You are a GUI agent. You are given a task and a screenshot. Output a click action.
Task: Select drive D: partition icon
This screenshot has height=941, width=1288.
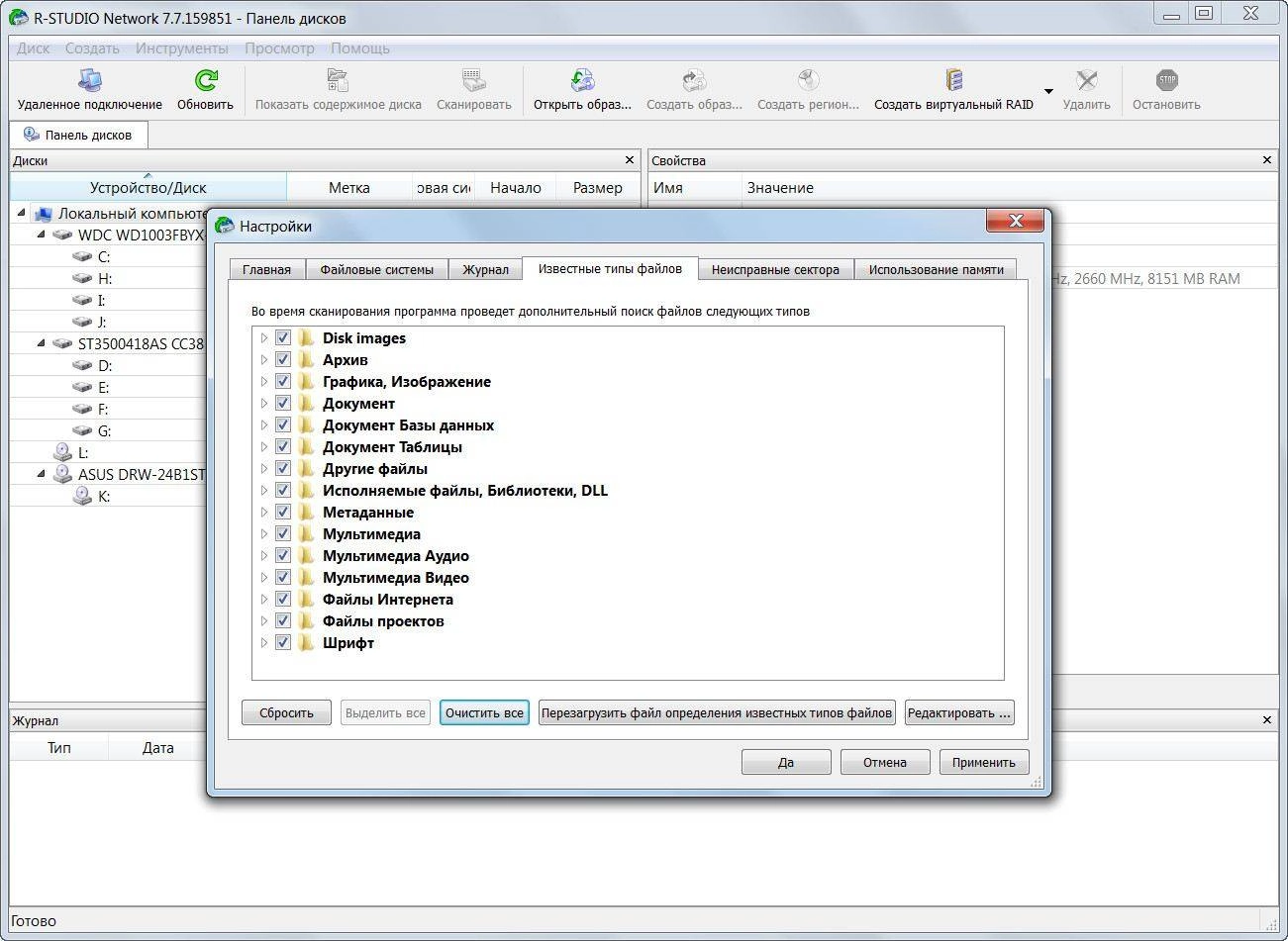click(x=82, y=366)
